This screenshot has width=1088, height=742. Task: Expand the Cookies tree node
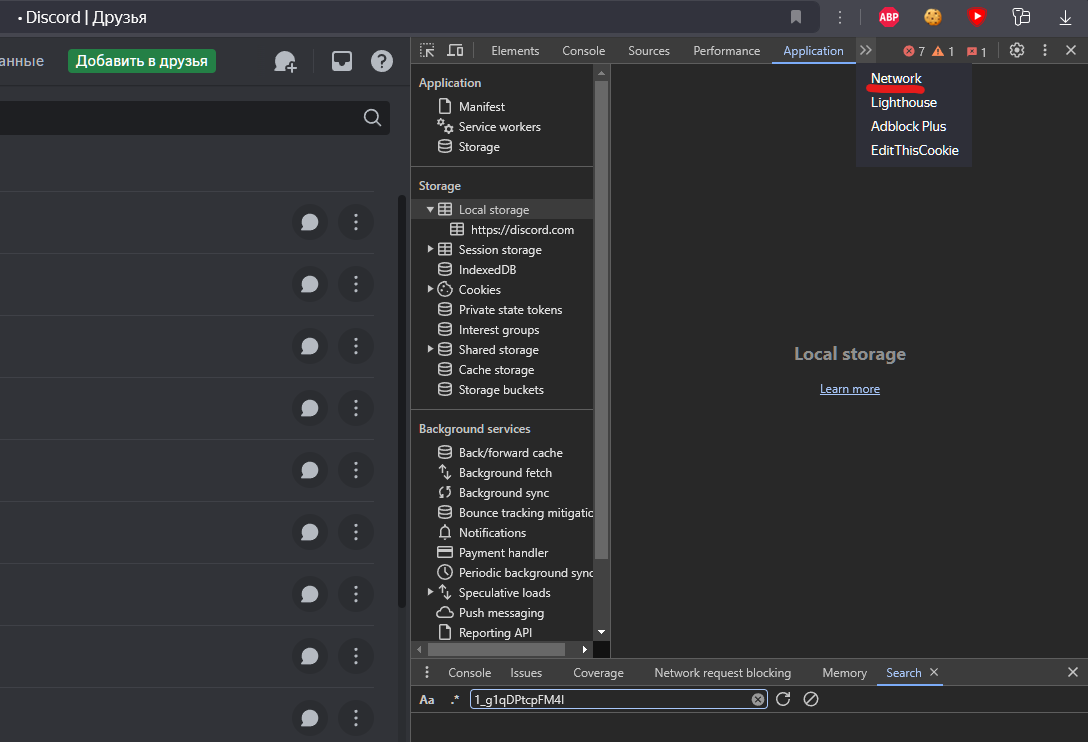(430, 289)
